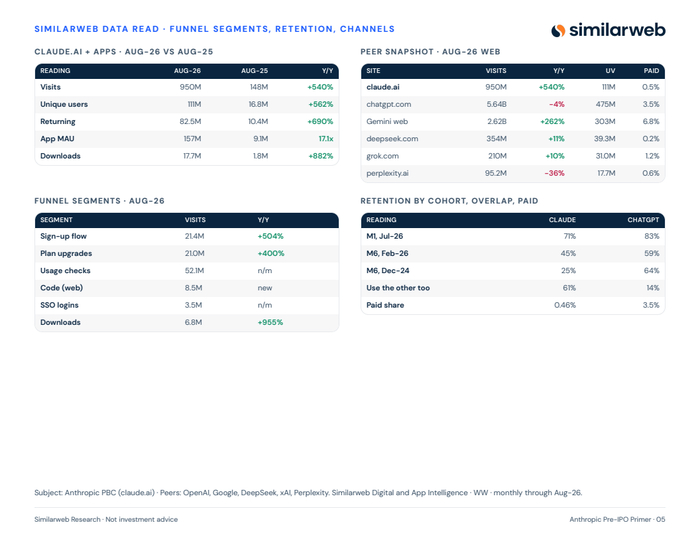
Task: Click the Similarweb logo icon
Action: click(x=558, y=30)
